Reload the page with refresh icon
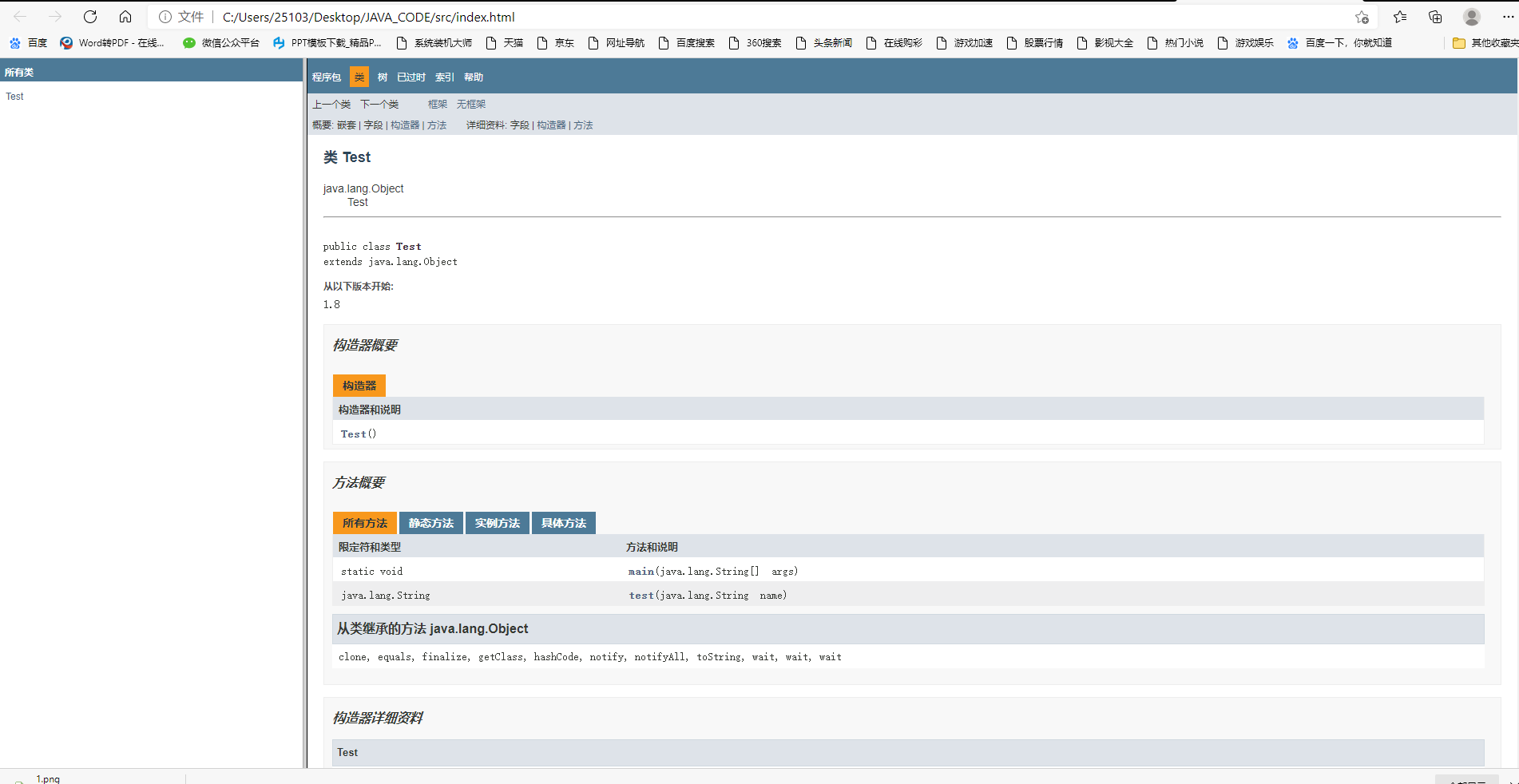Image resolution: width=1519 pixels, height=784 pixels. [90, 17]
